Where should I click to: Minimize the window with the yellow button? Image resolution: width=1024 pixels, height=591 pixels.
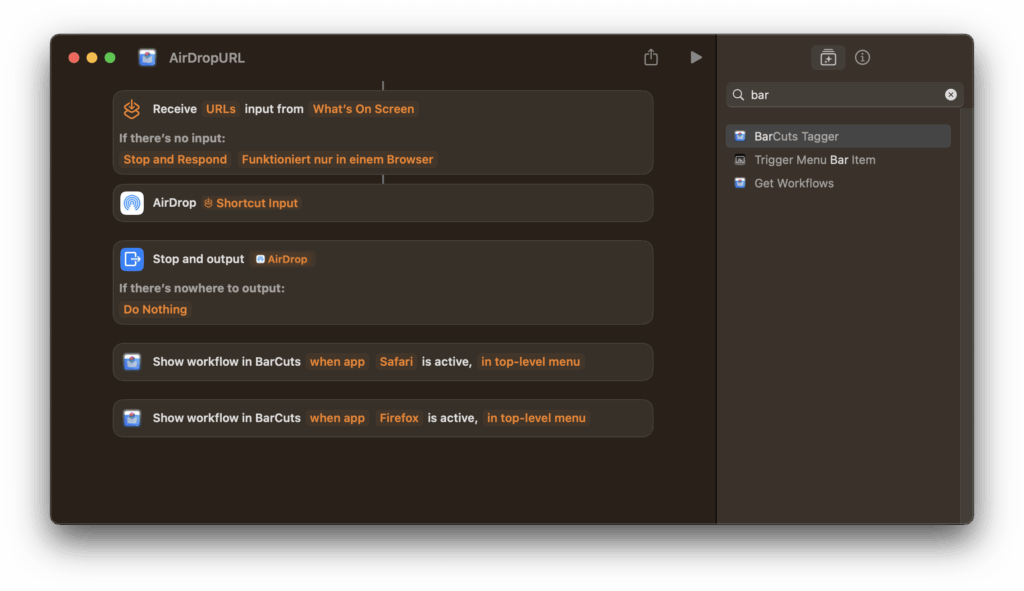[92, 57]
